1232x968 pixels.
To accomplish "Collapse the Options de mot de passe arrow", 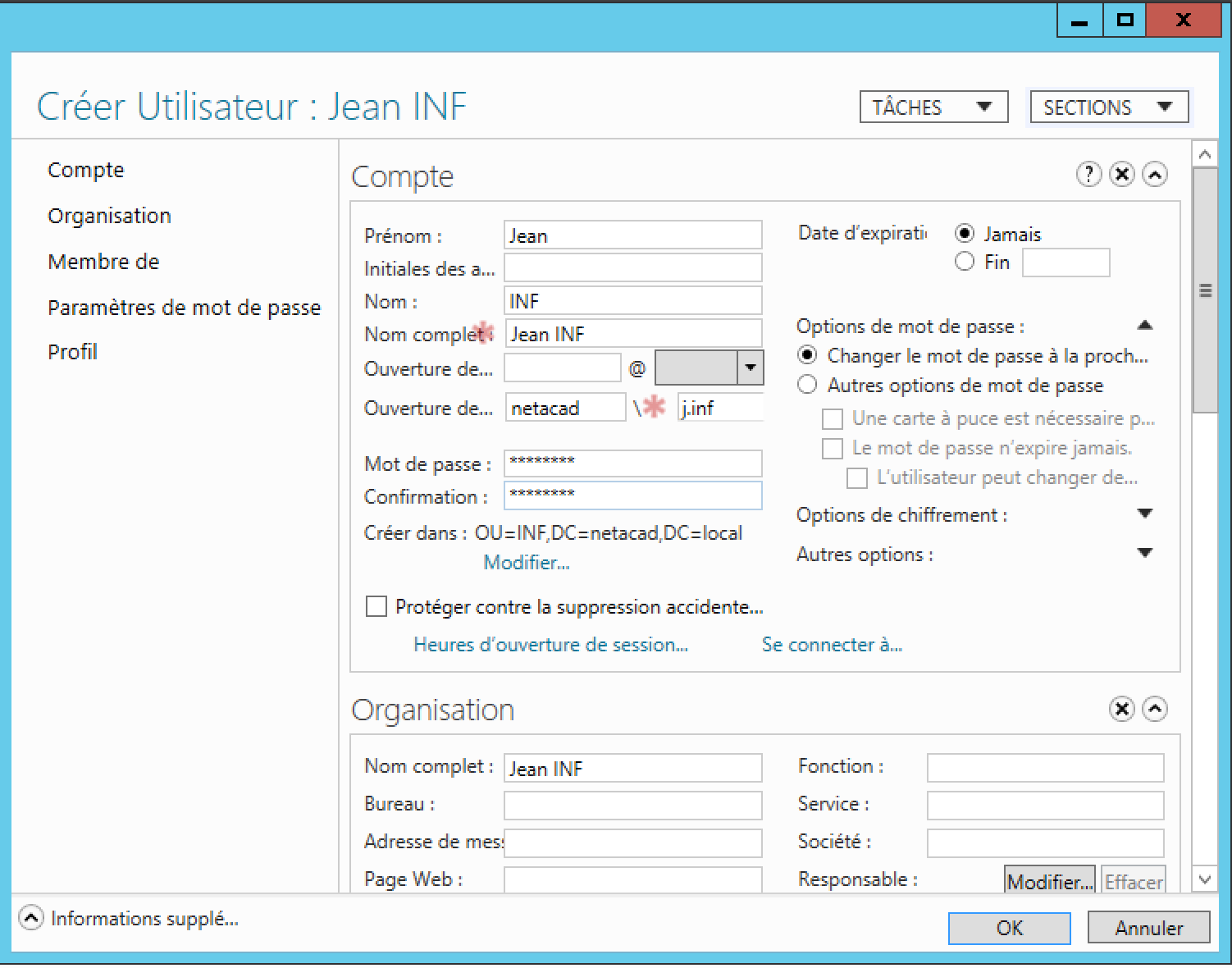I will [1145, 326].
